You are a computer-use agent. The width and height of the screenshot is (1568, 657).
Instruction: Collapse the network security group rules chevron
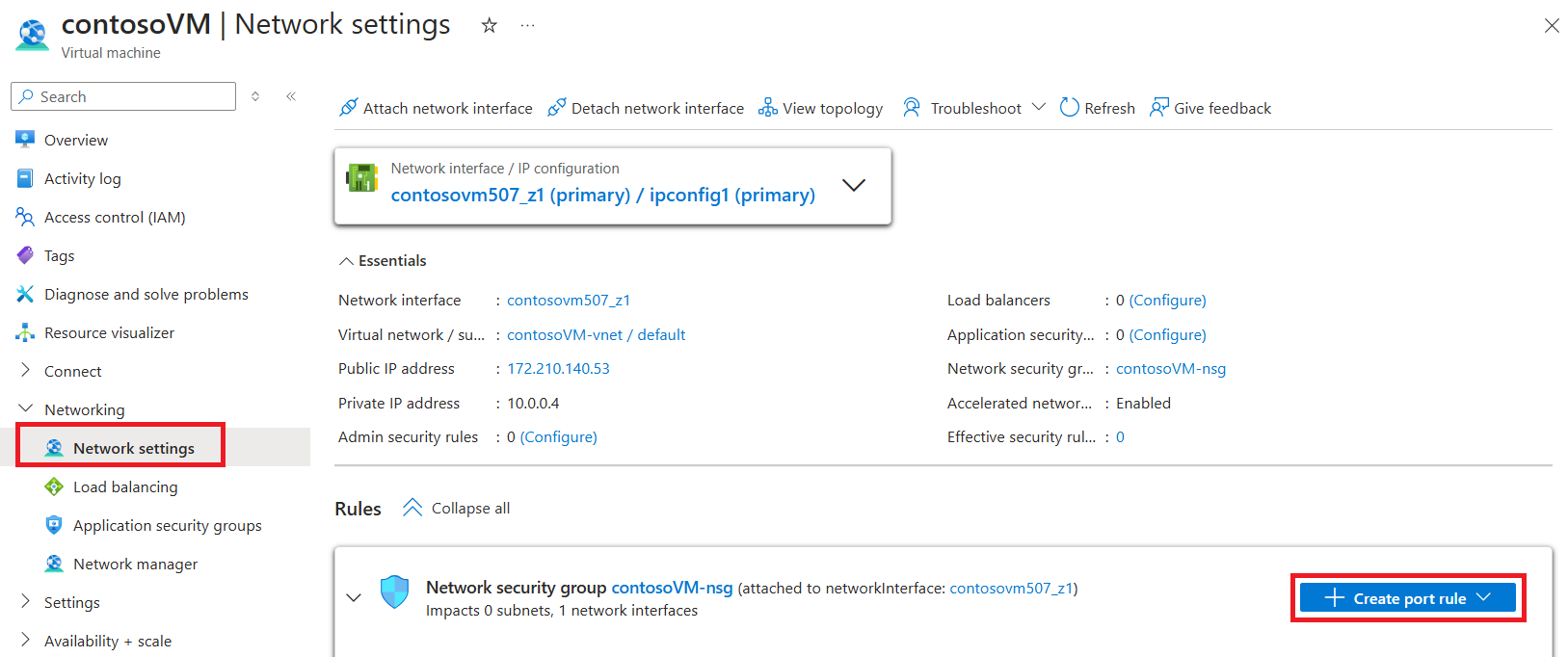coord(354,598)
